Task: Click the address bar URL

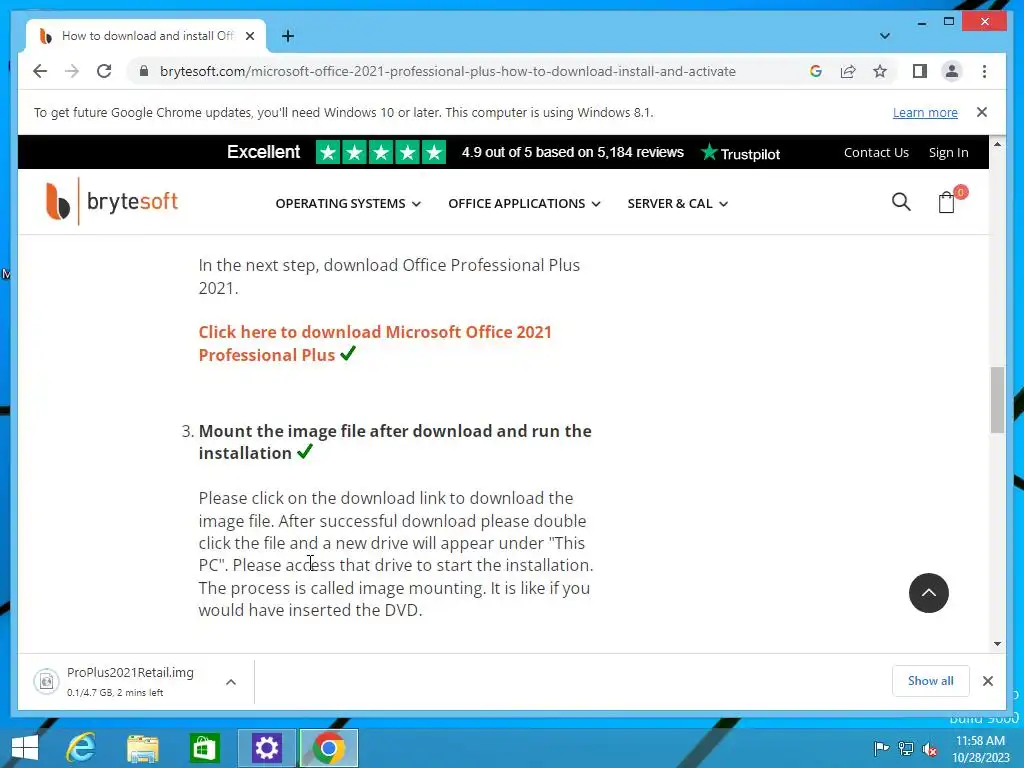Action: point(447,71)
